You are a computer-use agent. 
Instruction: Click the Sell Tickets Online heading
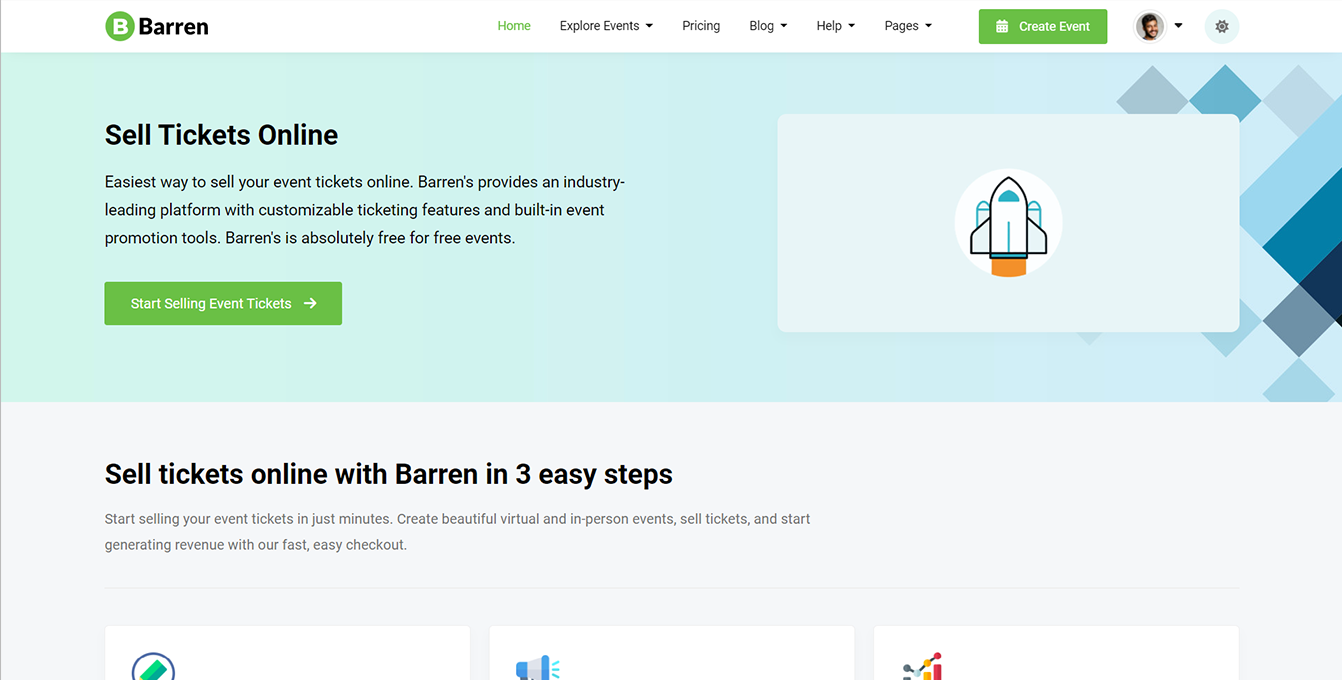point(221,135)
